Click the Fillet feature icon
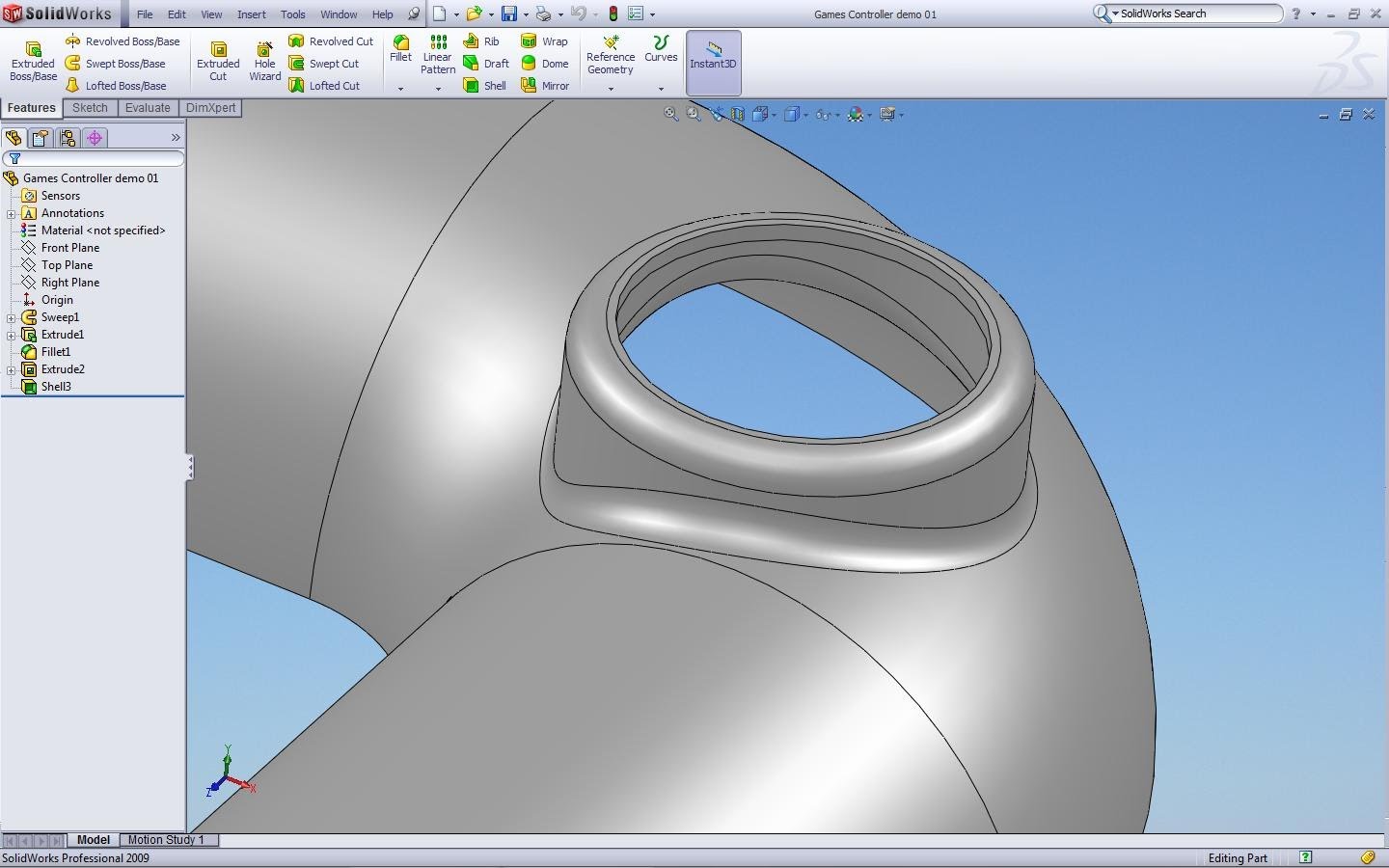This screenshot has width=1389, height=868. click(400, 48)
